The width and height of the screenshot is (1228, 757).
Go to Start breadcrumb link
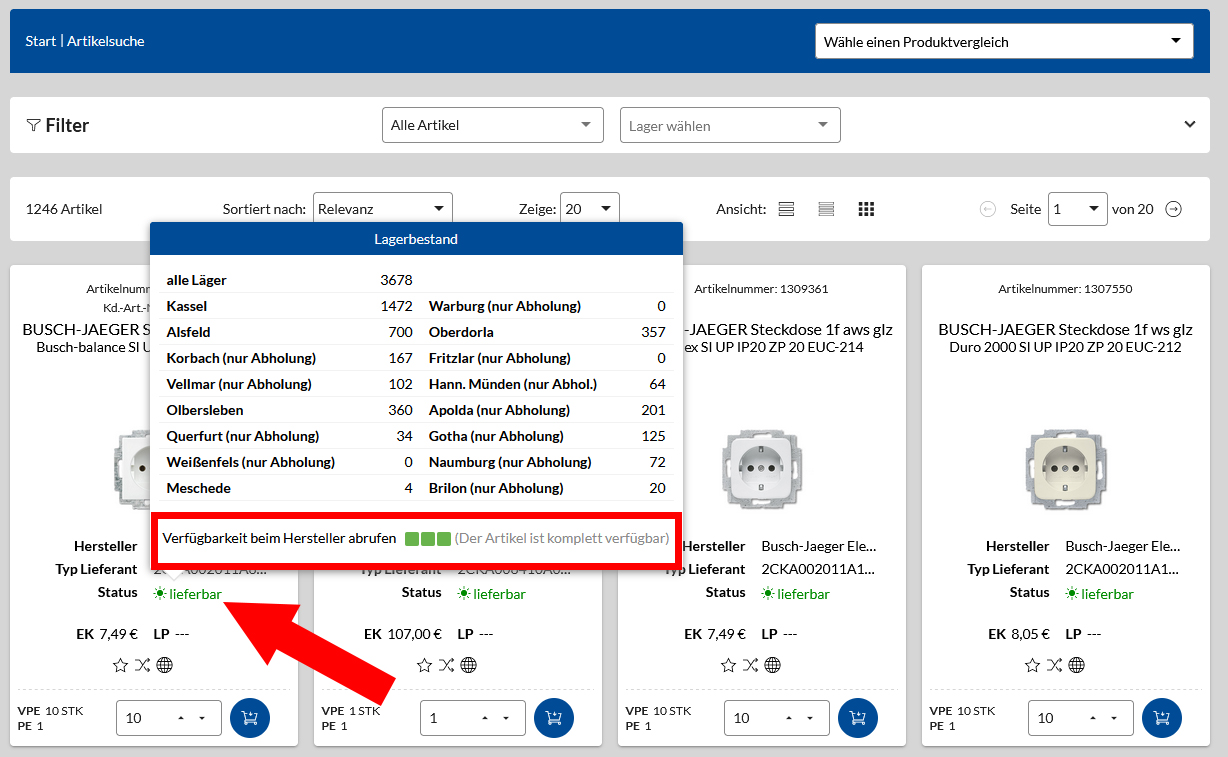tap(41, 41)
